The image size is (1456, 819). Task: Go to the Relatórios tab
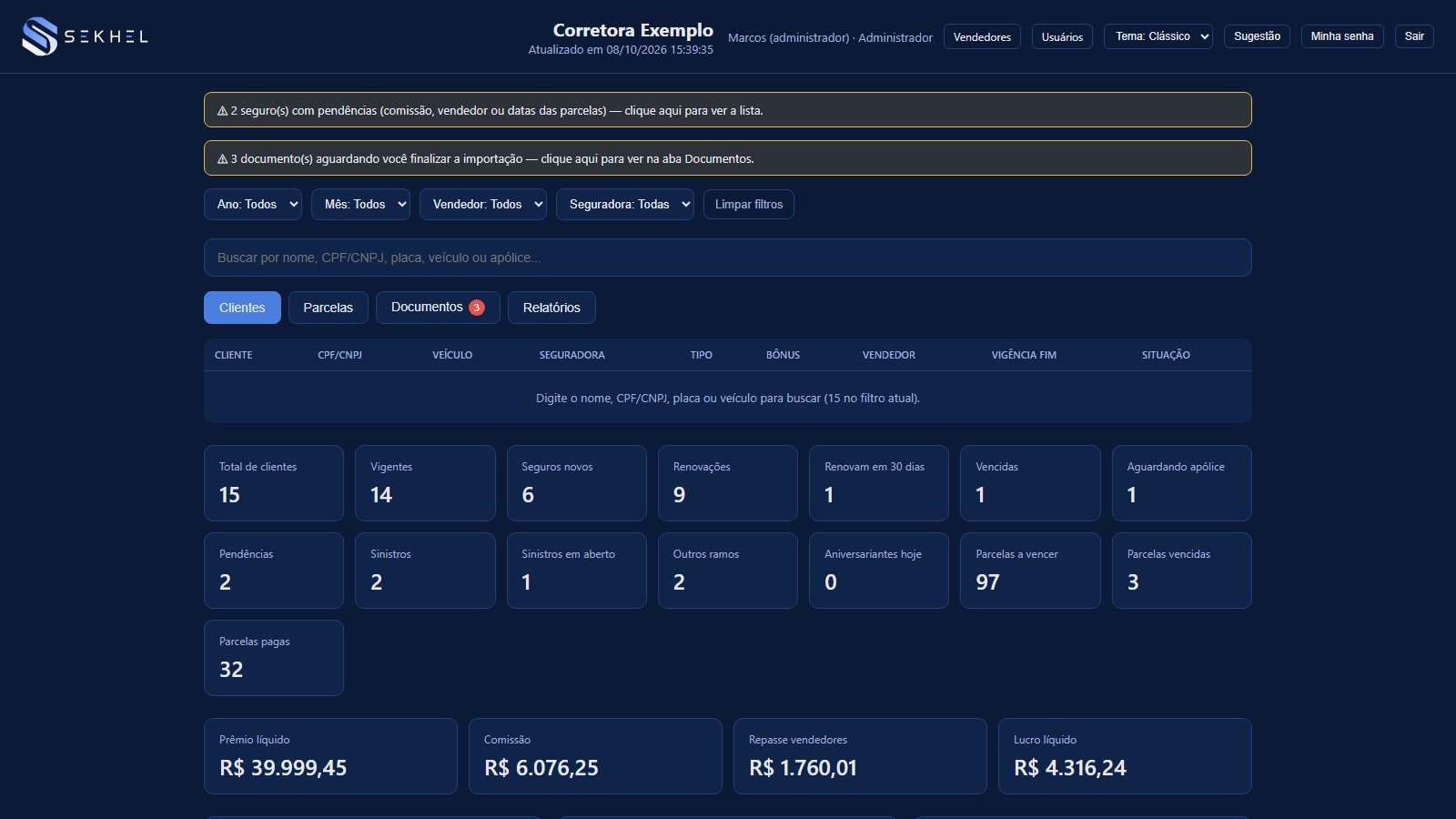551,308
